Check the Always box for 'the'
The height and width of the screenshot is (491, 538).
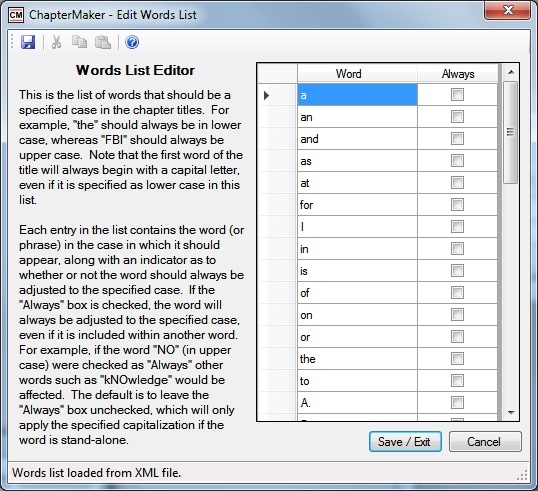pos(457,359)
